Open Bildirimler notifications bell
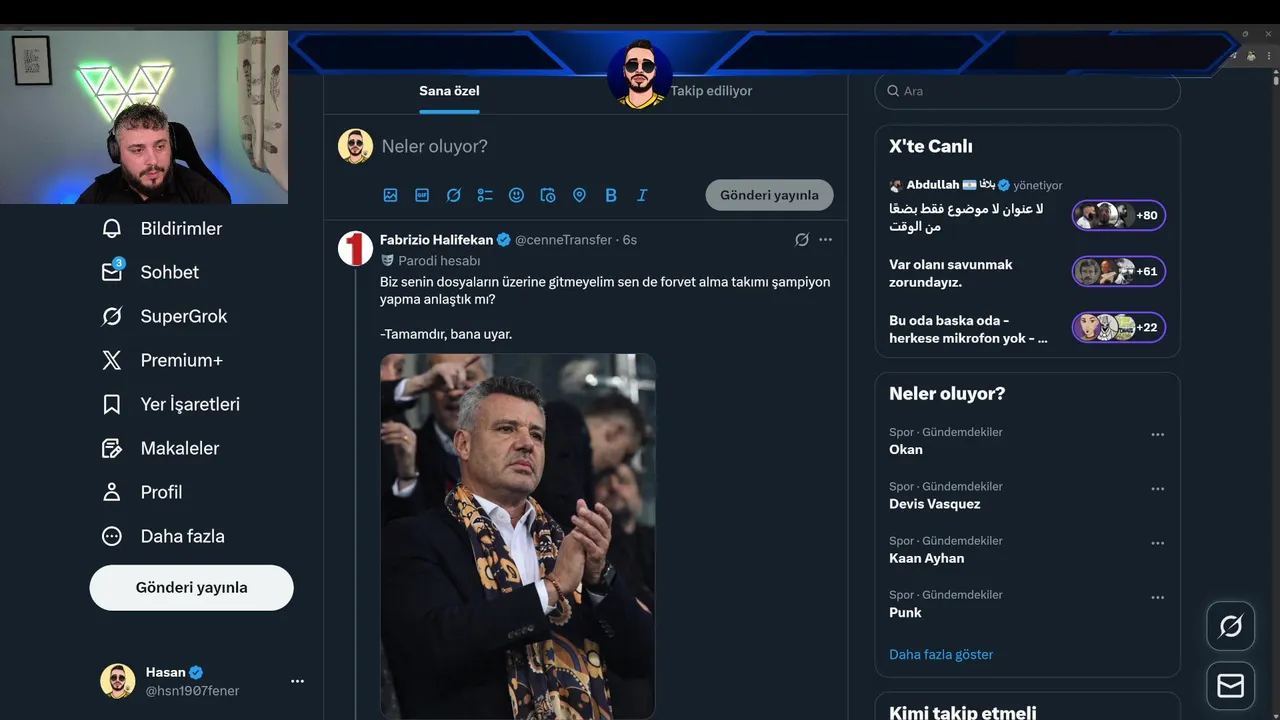Viewport: 1280px width, 720px height. pos(112,229)
